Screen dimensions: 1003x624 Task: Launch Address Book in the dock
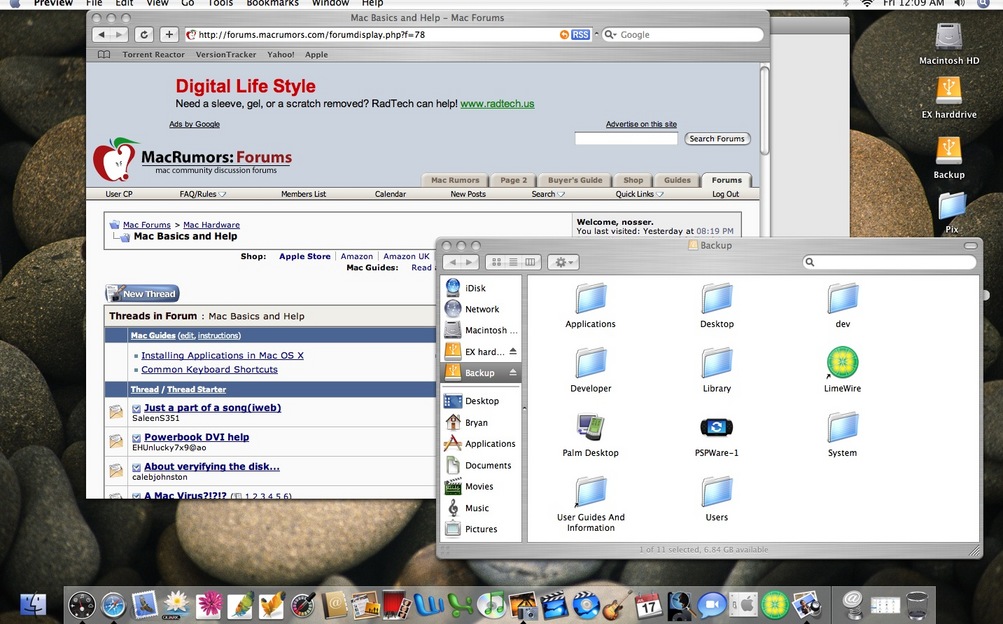click(x=335, y=605)
